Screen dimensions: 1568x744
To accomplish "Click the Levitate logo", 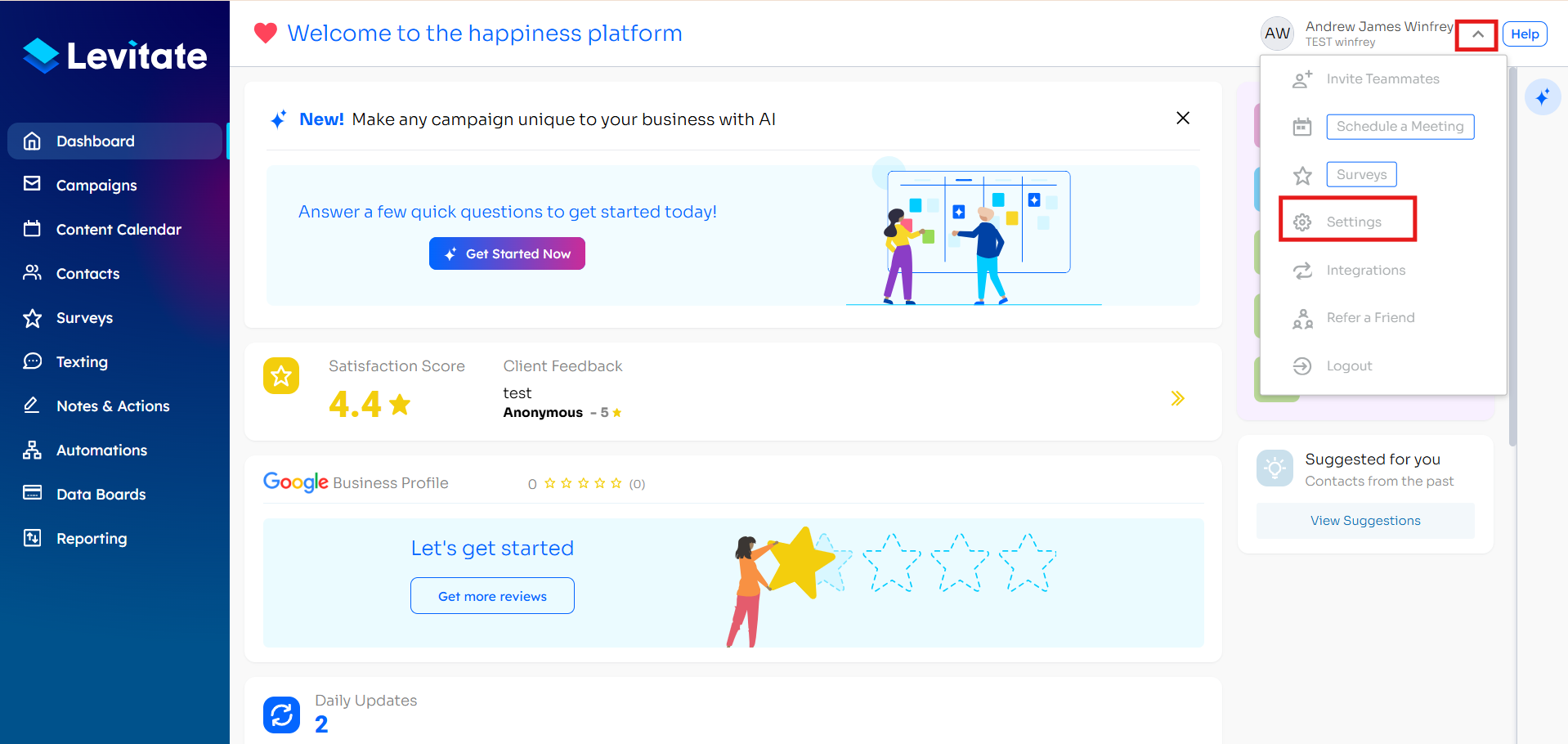I will pyautogui.click(x=114, y=56).
